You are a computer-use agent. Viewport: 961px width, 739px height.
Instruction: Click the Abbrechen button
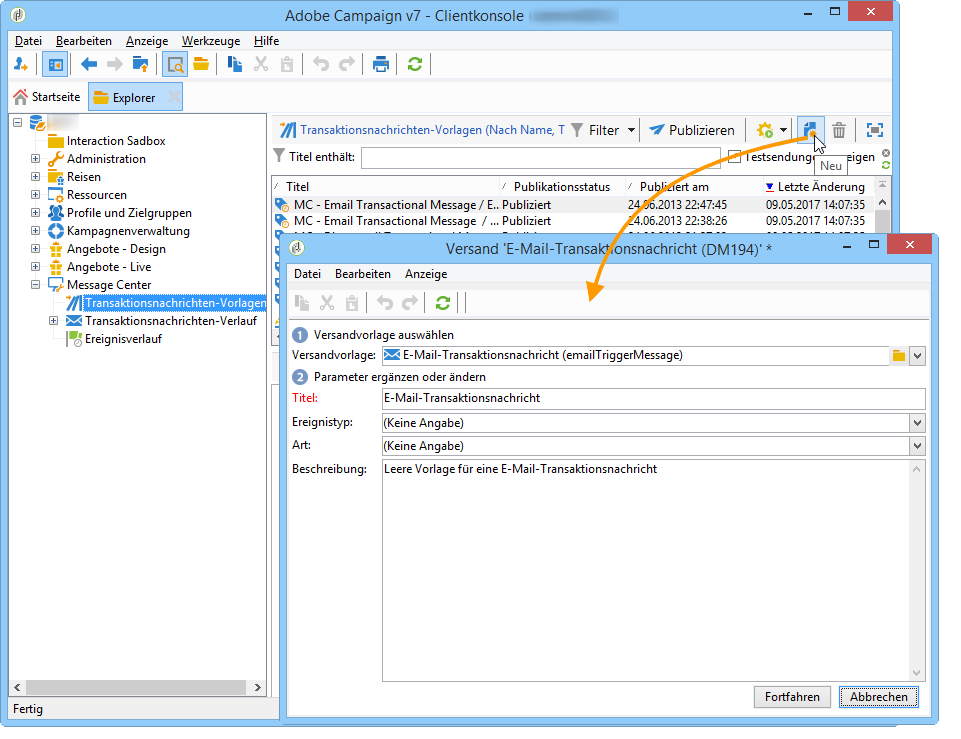tap(878, 697)
